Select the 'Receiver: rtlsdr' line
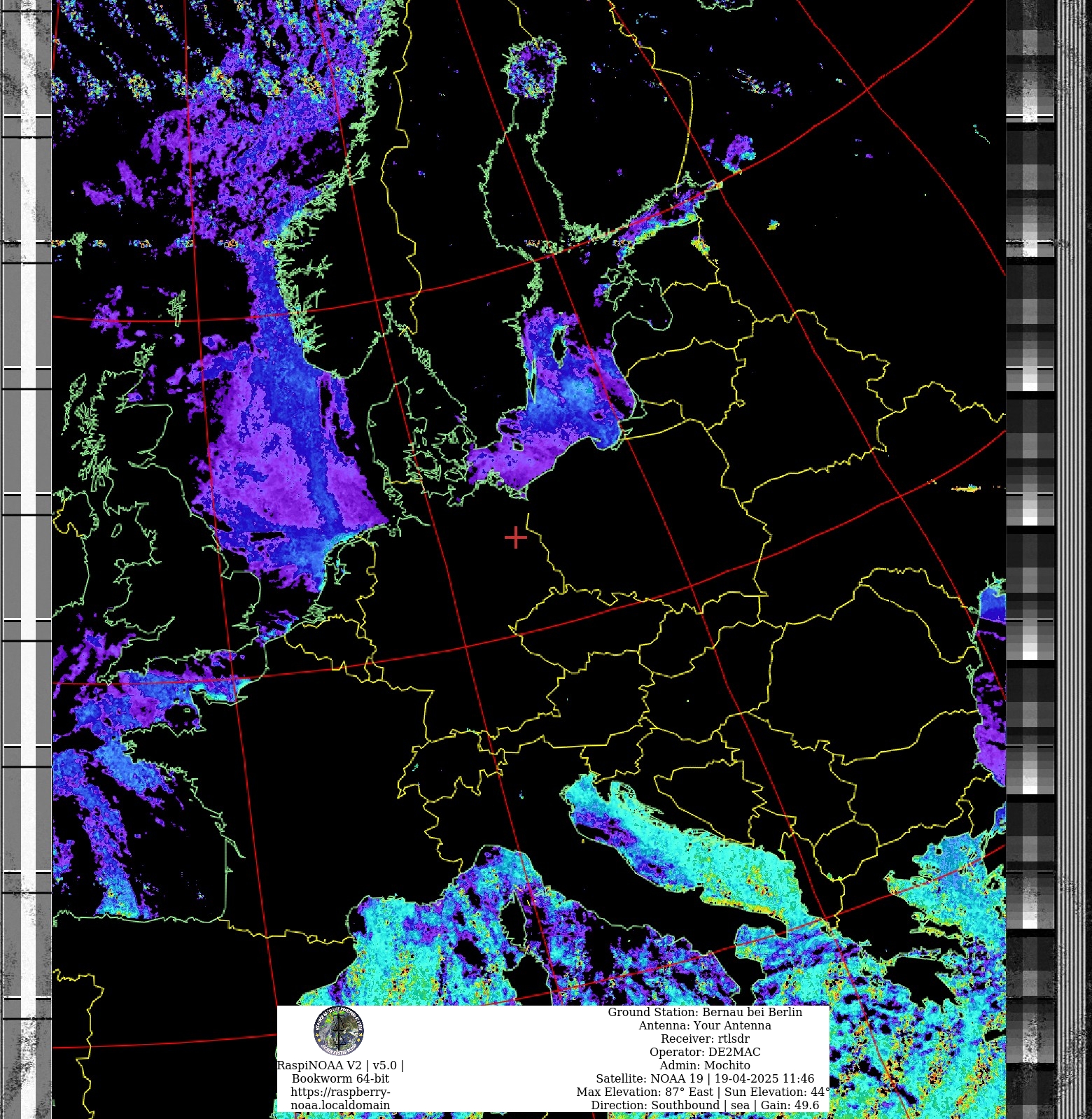Image resolution: width=1092 pixels, height=1119 pixels. point(705,1039)
